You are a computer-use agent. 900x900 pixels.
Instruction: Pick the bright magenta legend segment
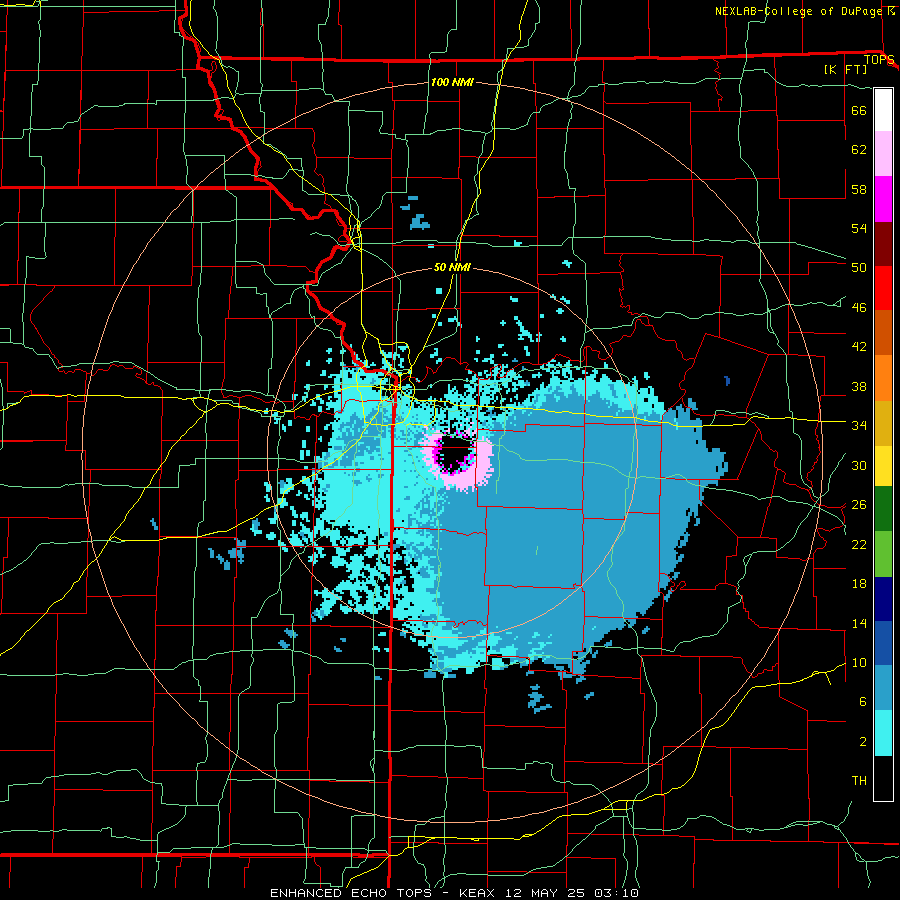(x=883, y=199)
